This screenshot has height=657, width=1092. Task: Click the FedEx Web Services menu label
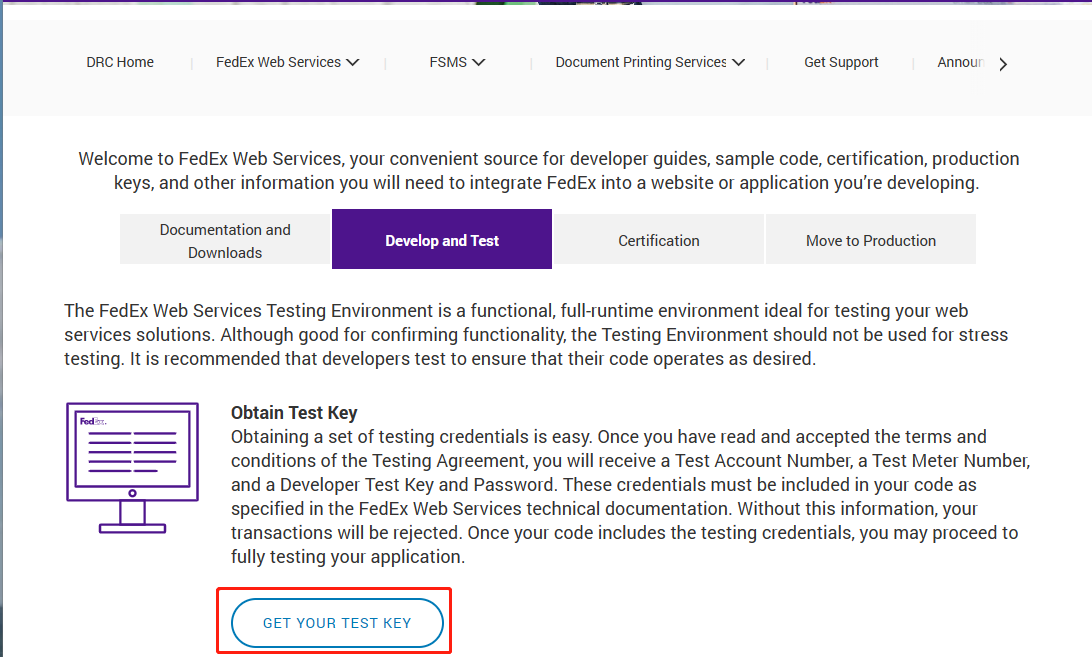point(278,62)
